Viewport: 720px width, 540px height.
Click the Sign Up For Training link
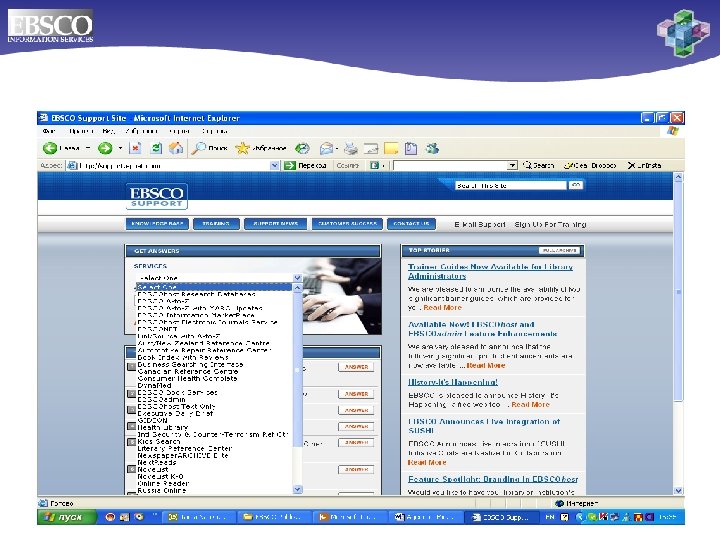click(x=550, y=225)
